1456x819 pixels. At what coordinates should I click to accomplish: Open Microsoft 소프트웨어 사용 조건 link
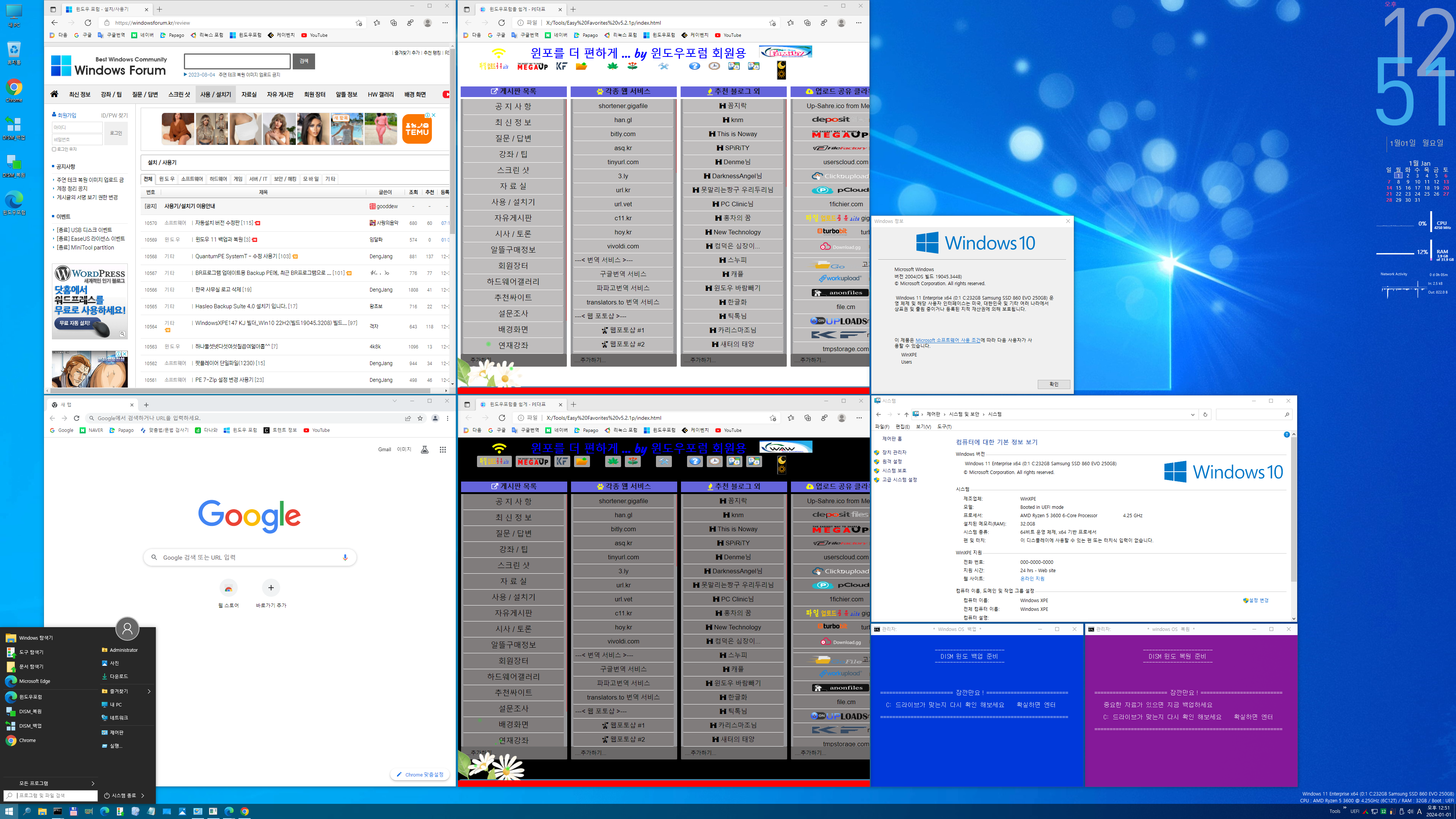coord(948,340)
